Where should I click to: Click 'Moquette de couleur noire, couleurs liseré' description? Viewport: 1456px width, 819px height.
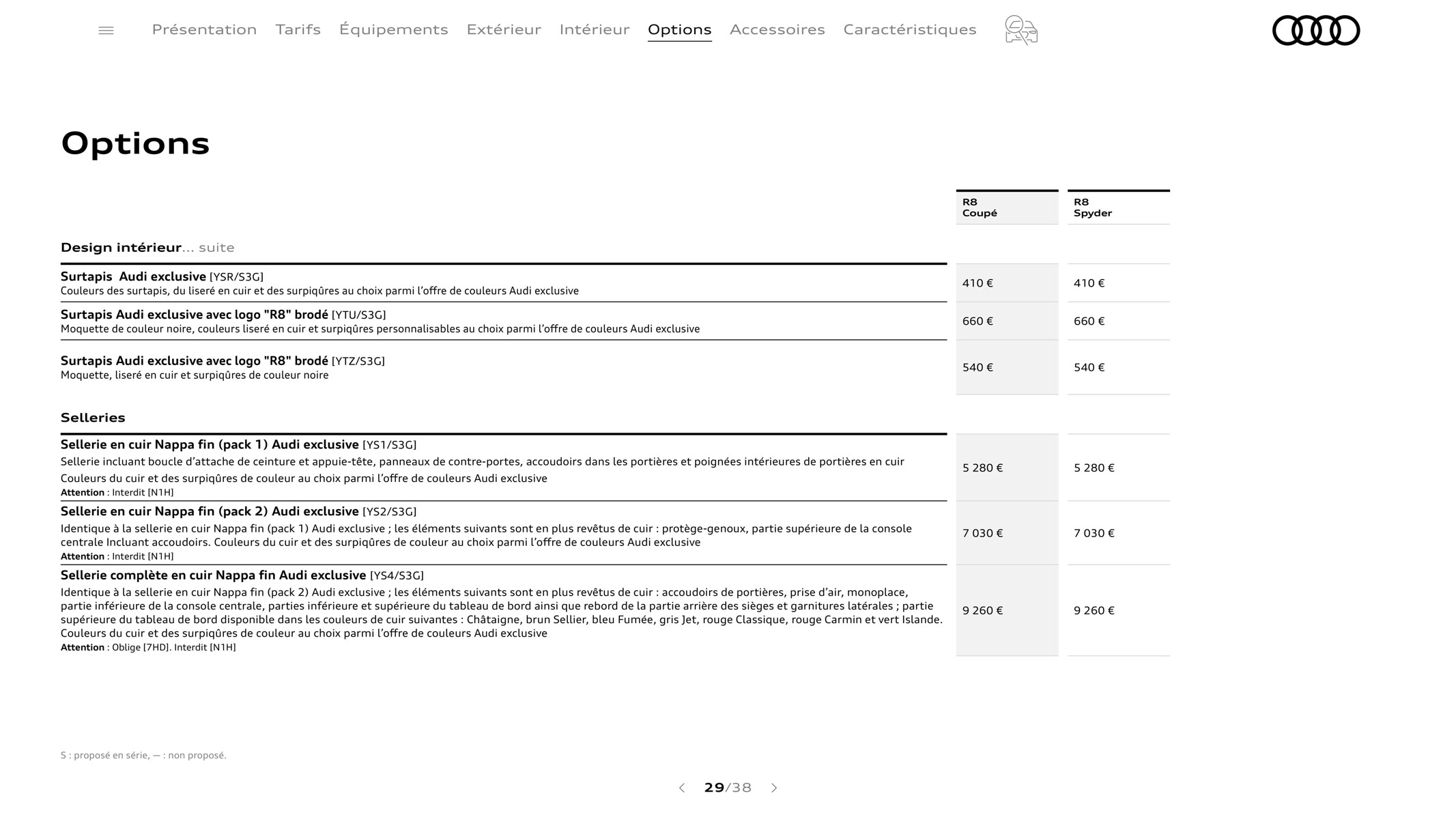pos(380,329)
